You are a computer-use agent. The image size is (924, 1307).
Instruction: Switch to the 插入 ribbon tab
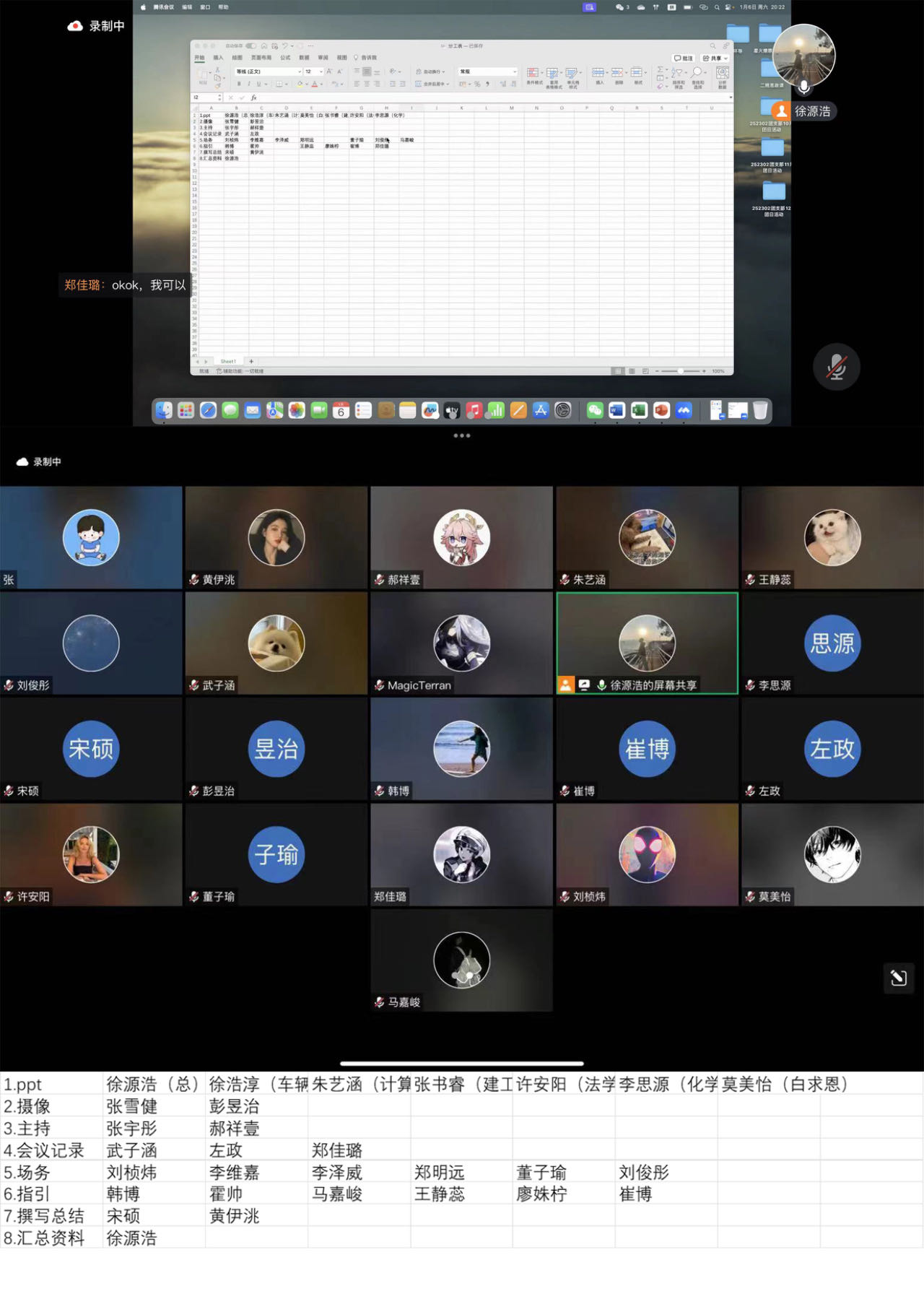218,58
